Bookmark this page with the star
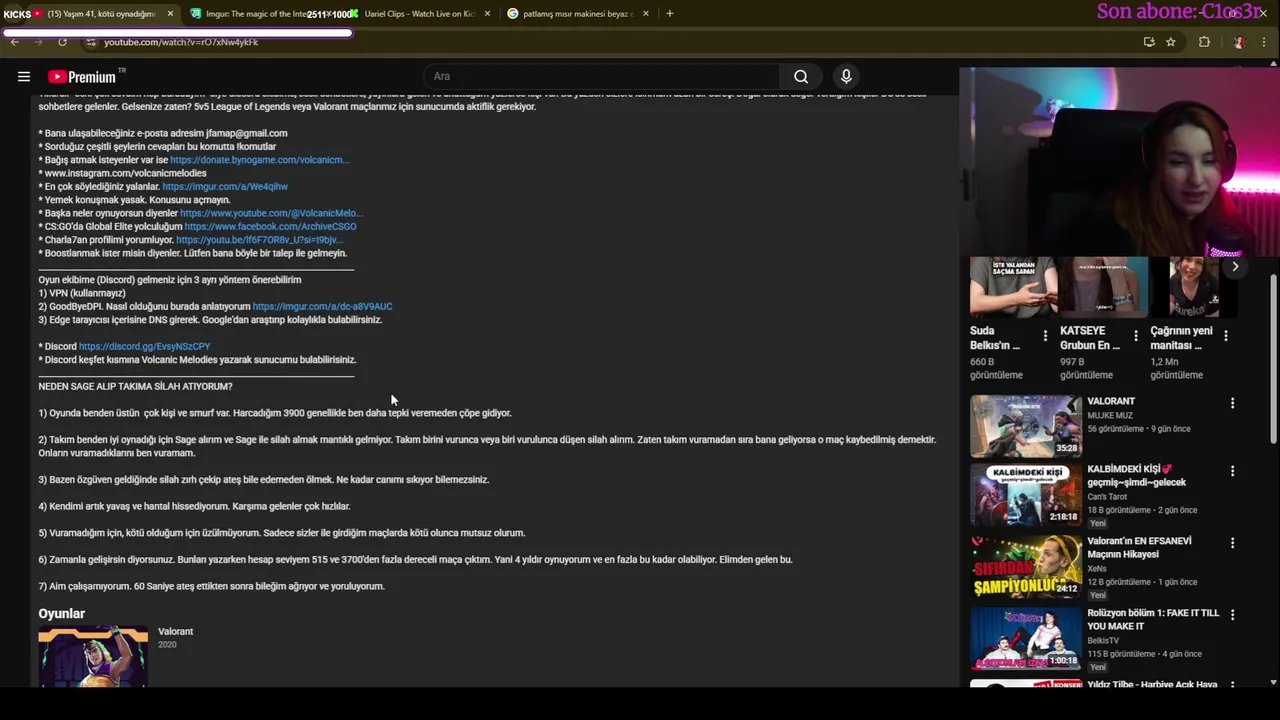This screenshot has width=1280, height=720. [1171, 42]
